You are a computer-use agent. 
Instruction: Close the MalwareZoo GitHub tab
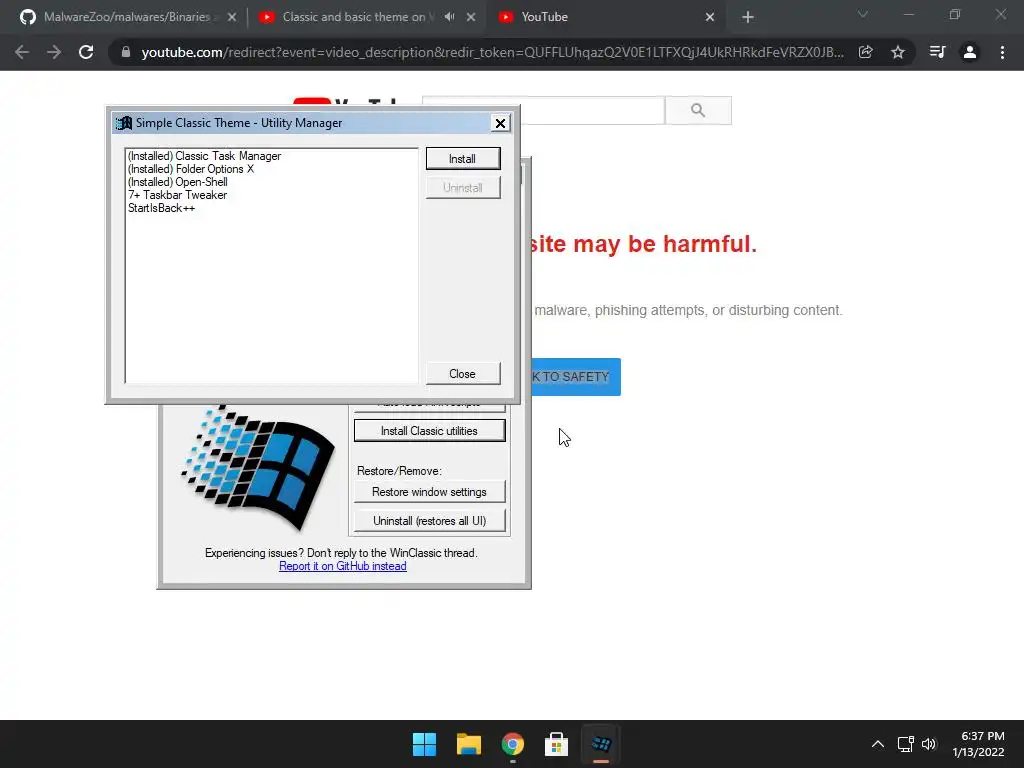[232, 17]
